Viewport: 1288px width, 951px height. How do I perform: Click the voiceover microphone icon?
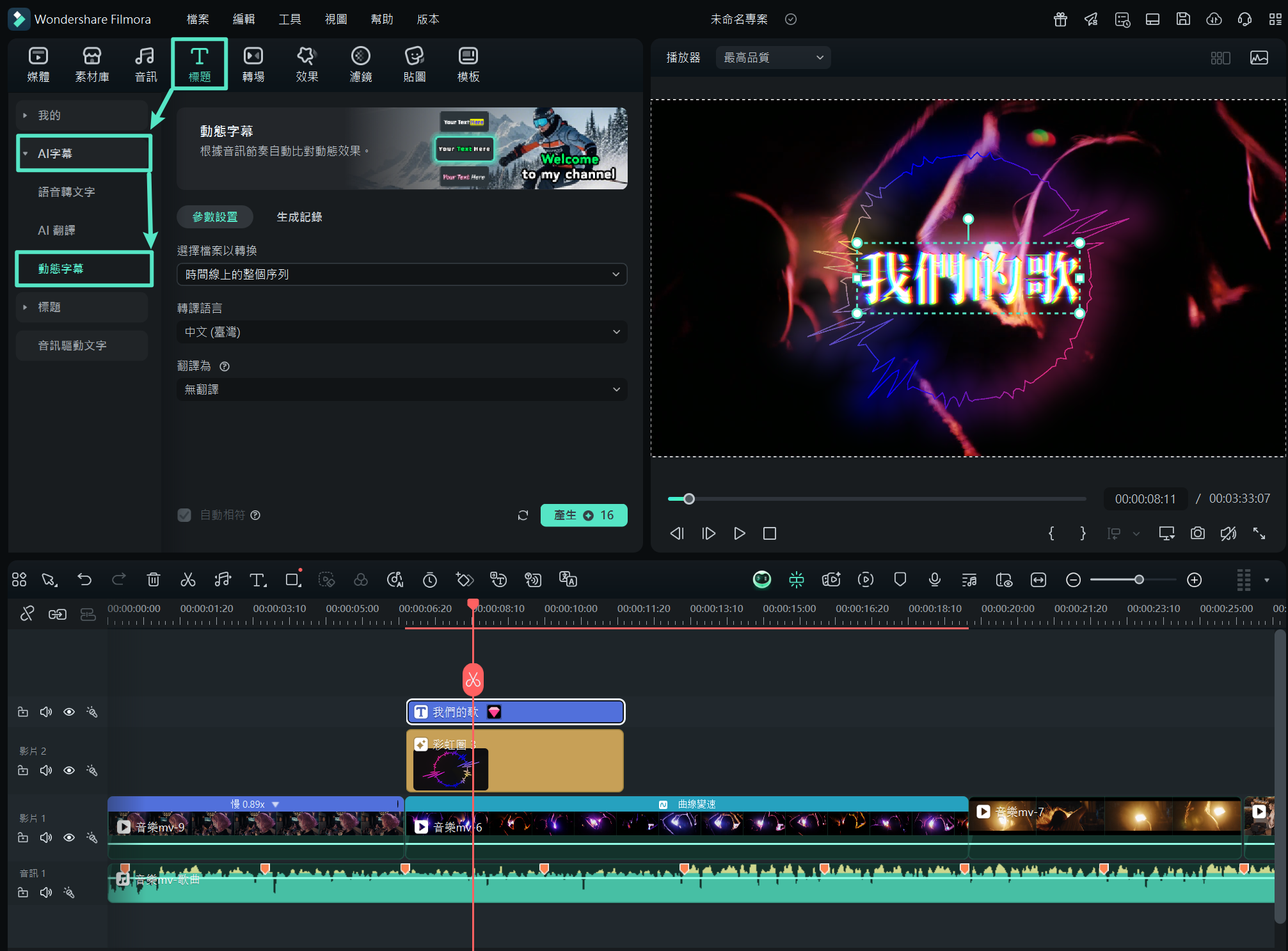click(x=935, y=579)
